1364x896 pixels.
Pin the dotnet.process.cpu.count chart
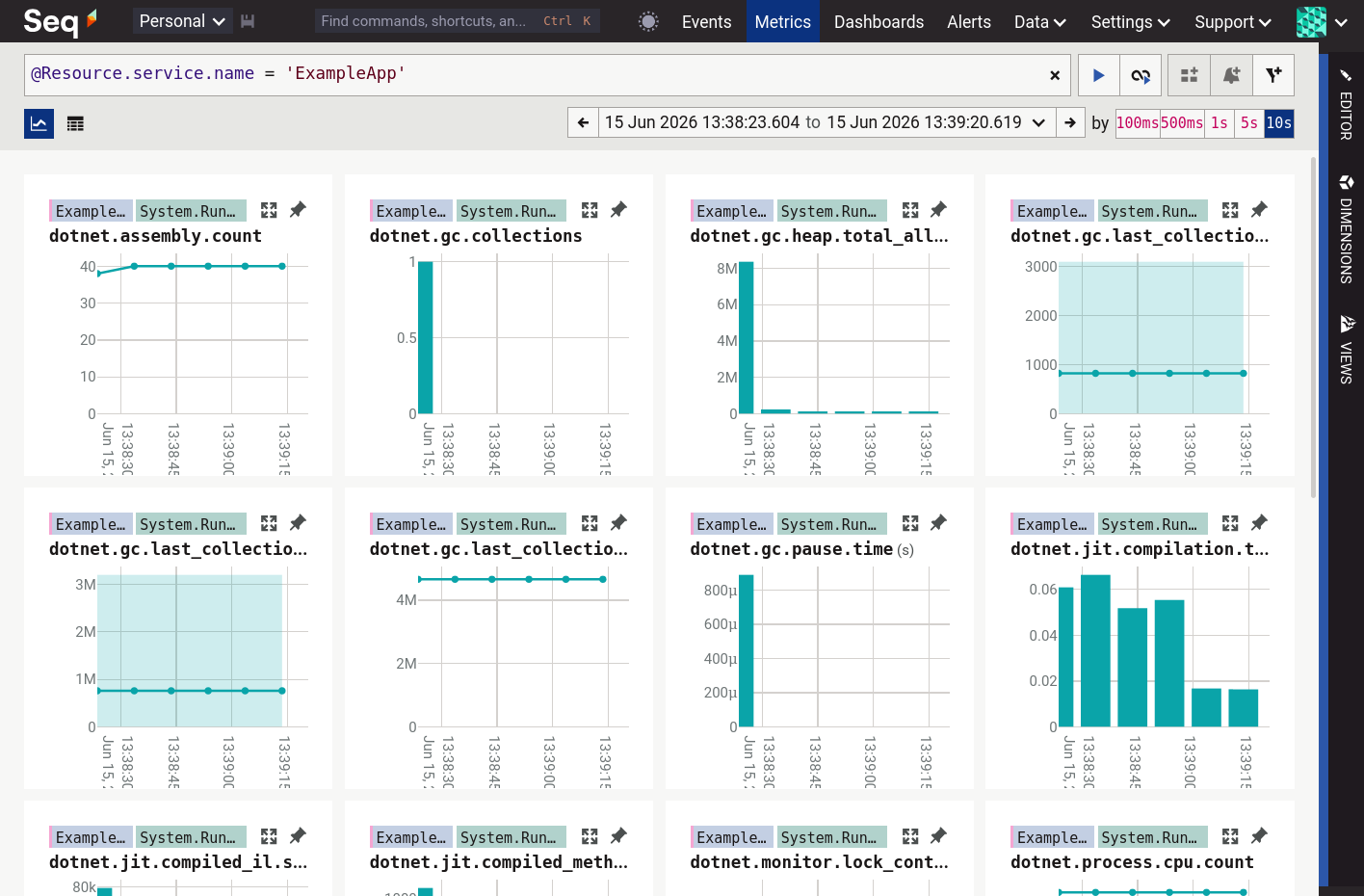(x=1259, y=835)
